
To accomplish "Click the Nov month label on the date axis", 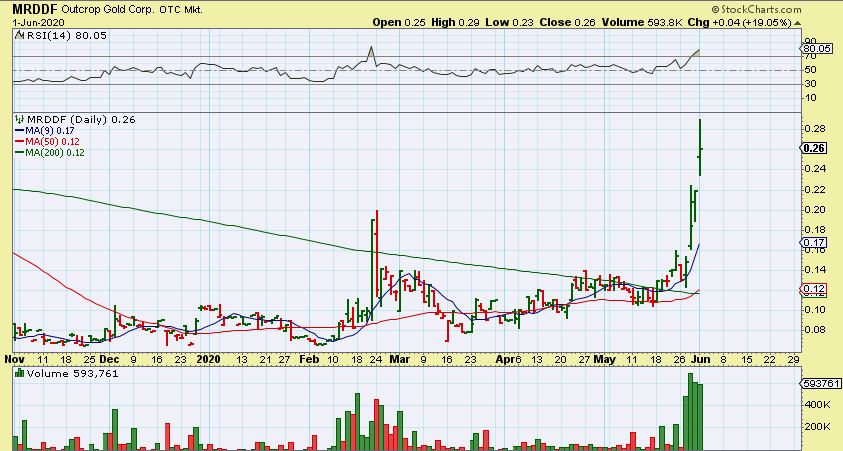I will coord(13,359).
